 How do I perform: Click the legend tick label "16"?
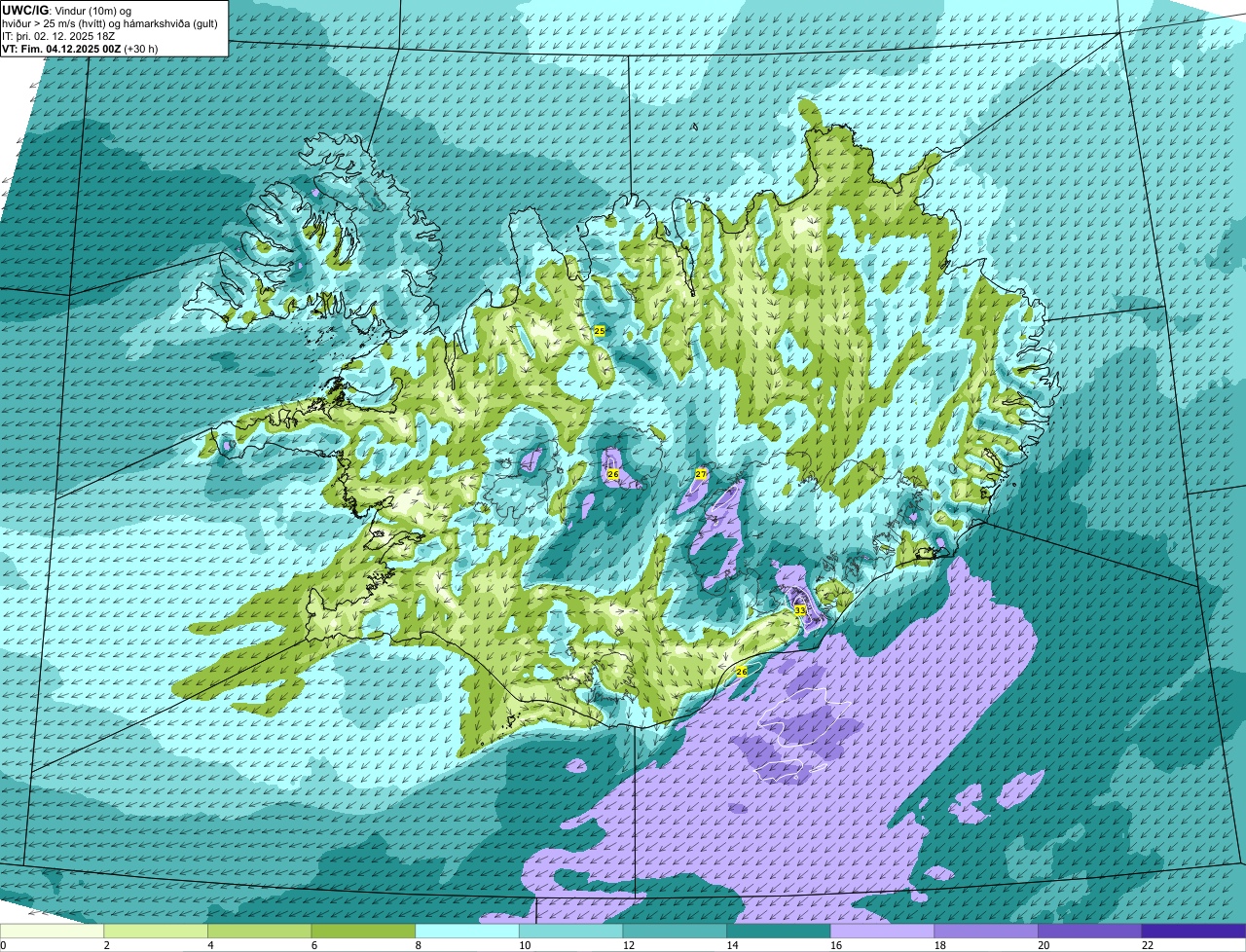click(x=836, y=945)
